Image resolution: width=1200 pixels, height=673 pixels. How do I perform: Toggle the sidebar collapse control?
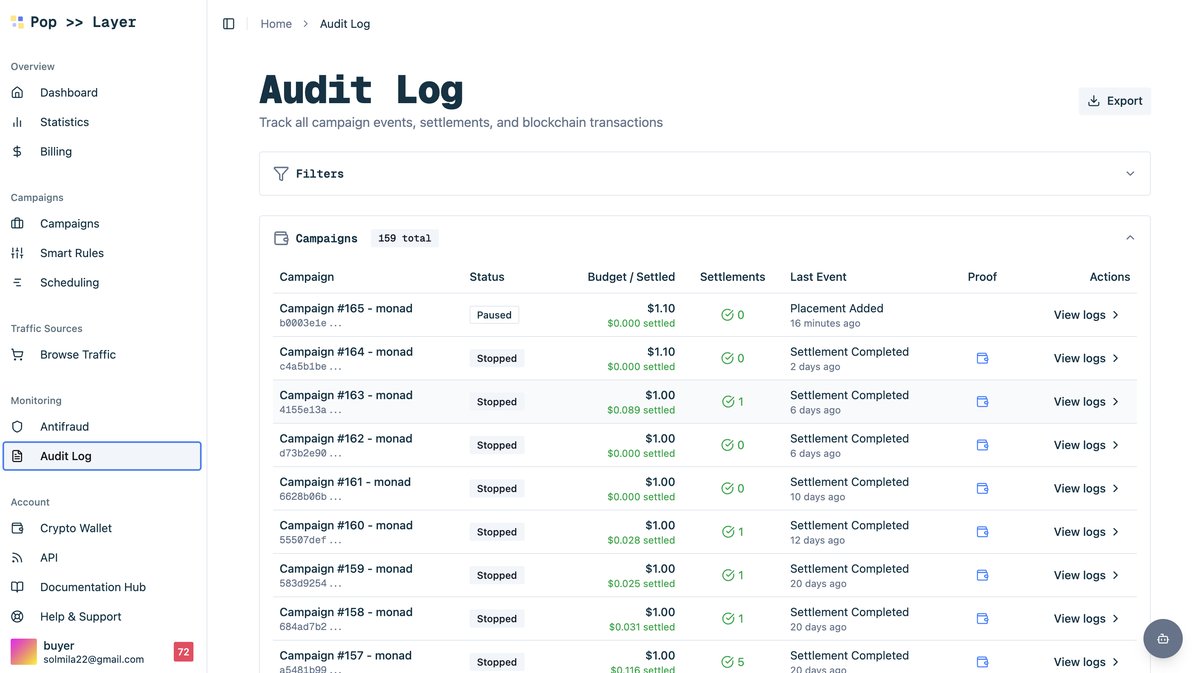click(229, 22)
